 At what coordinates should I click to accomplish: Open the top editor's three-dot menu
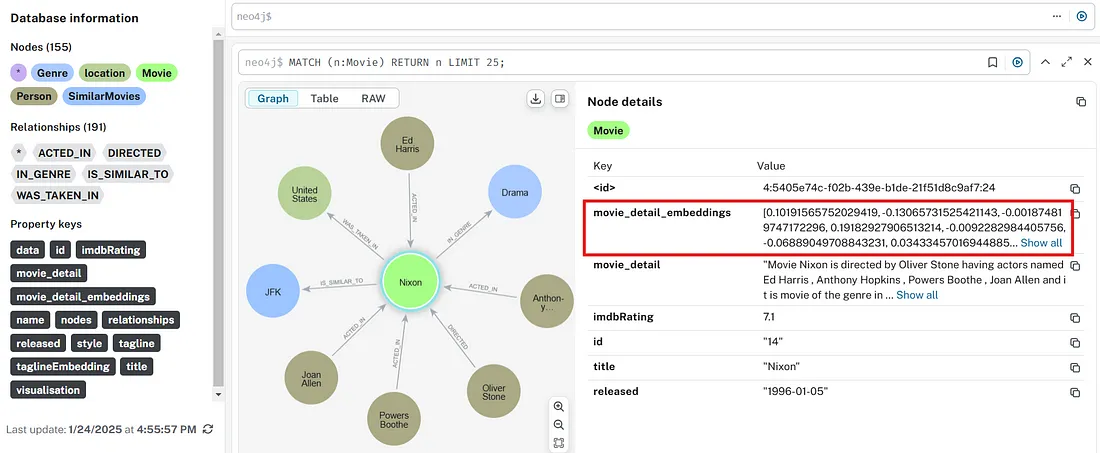click(x=1057, y=16)
